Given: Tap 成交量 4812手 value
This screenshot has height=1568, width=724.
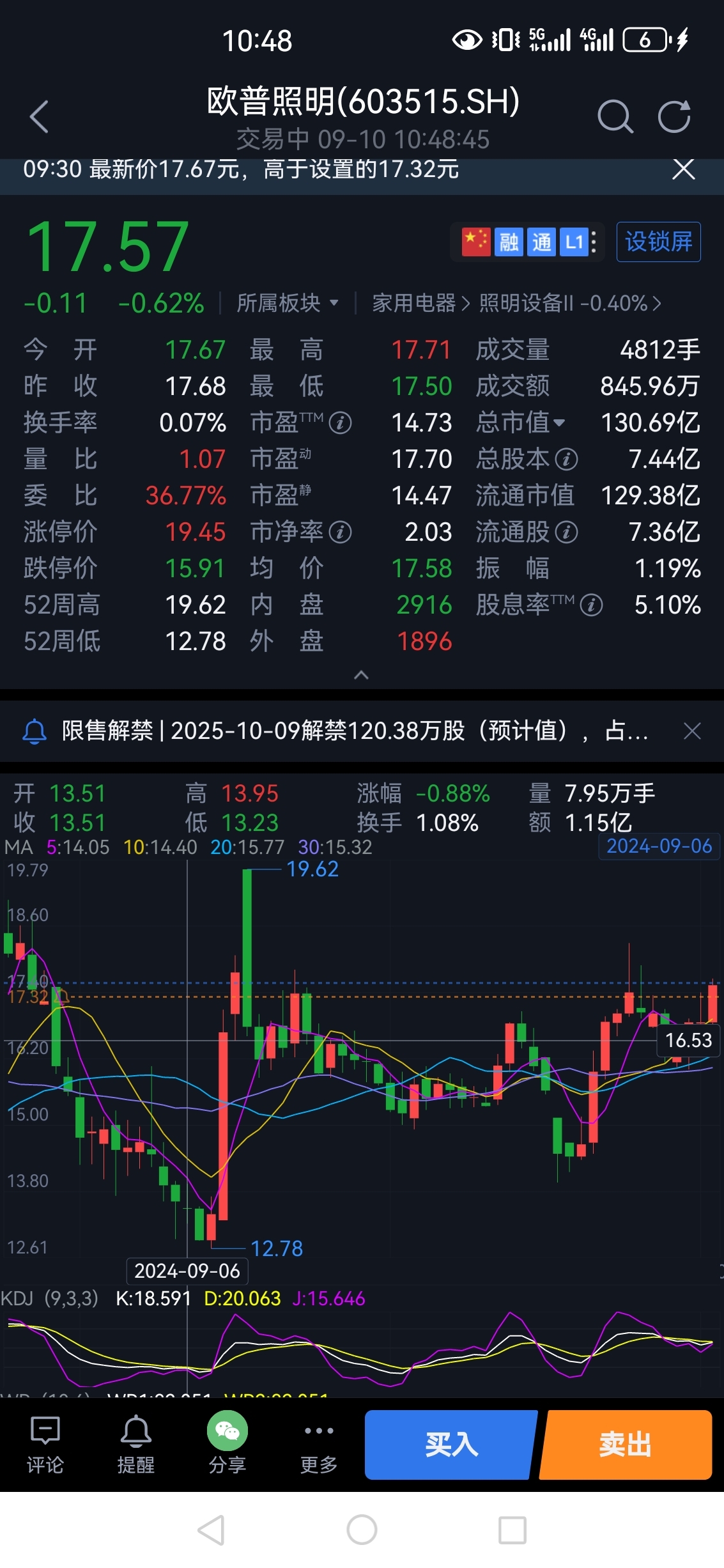Looking at the screenshot, I should point(660,350).
